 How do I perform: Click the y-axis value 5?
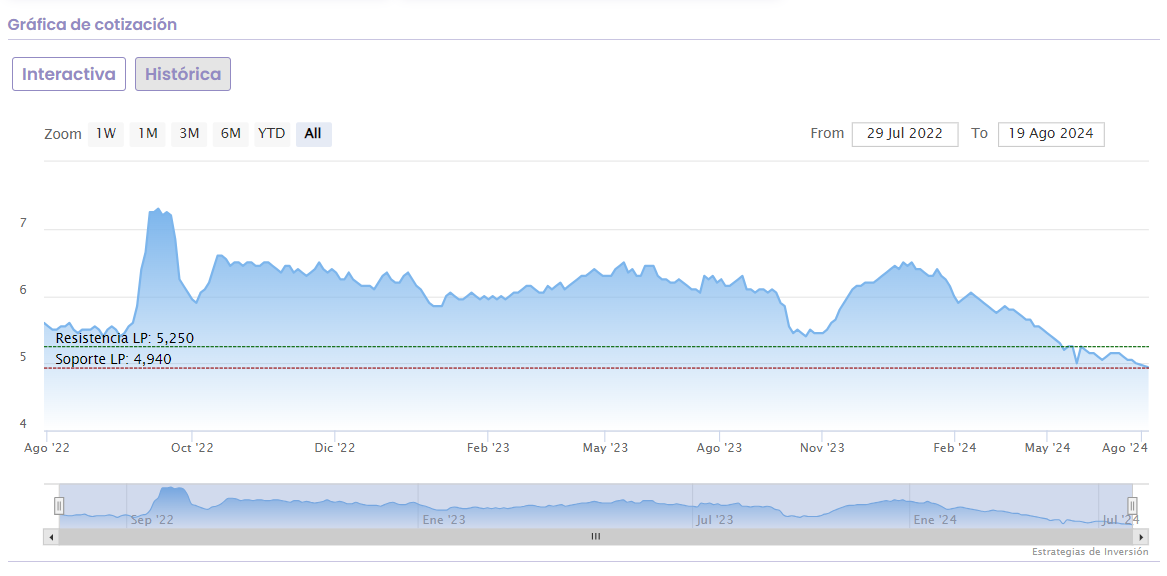tap(22, 357)
